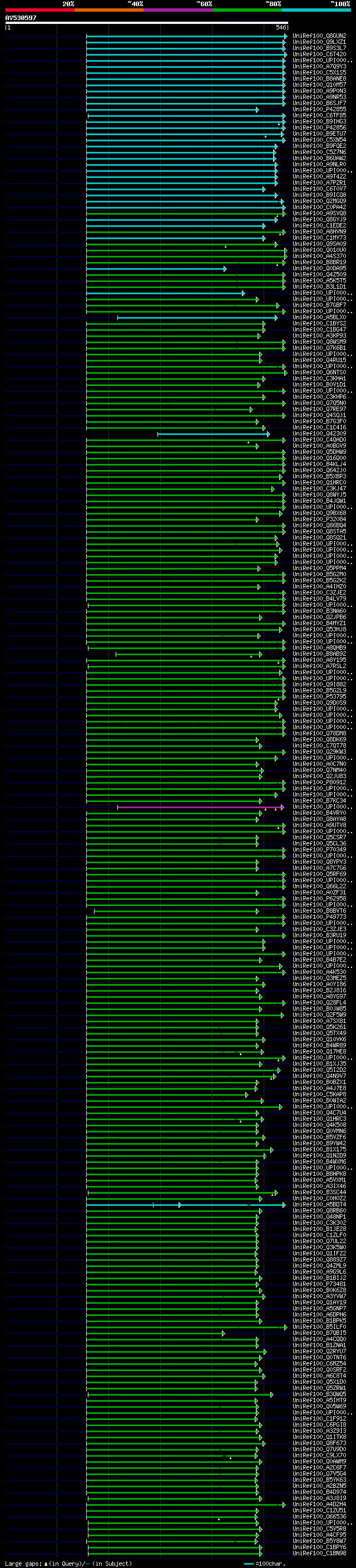Select hit UniRef100_Q7RE97
The width and height of the screenshot is (356, 1568).
(319, 409)
